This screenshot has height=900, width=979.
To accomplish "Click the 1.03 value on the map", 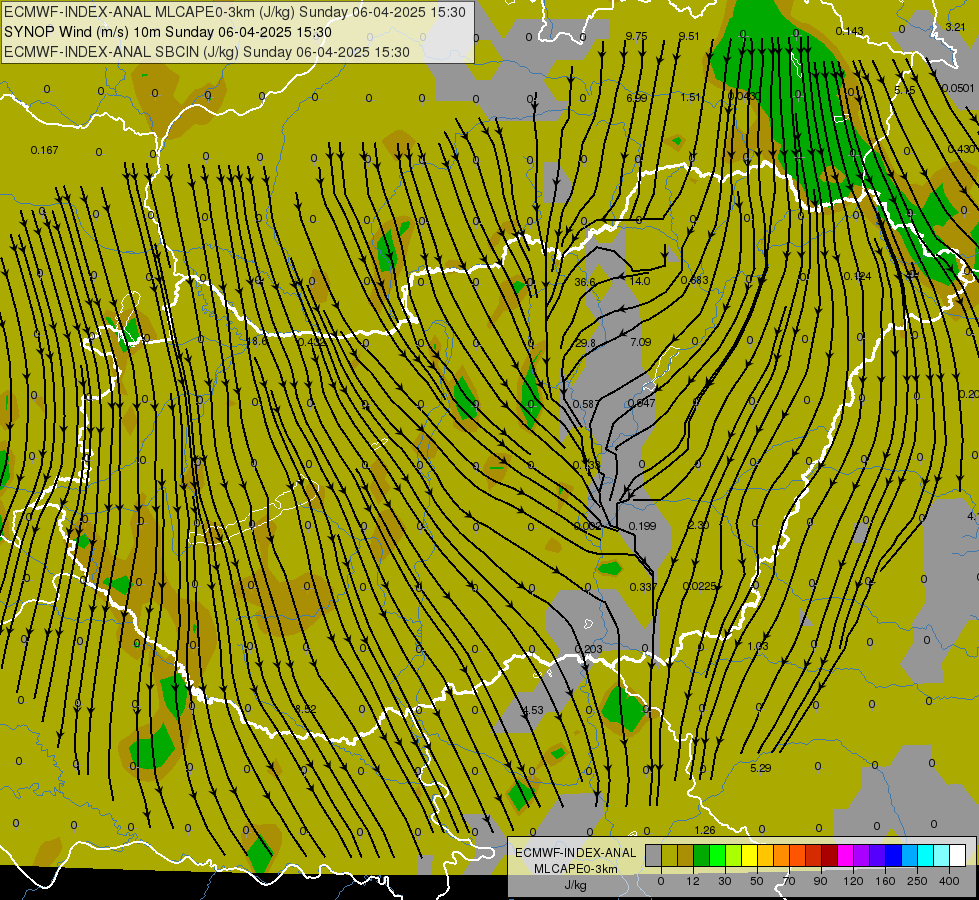I will point(758,646).
